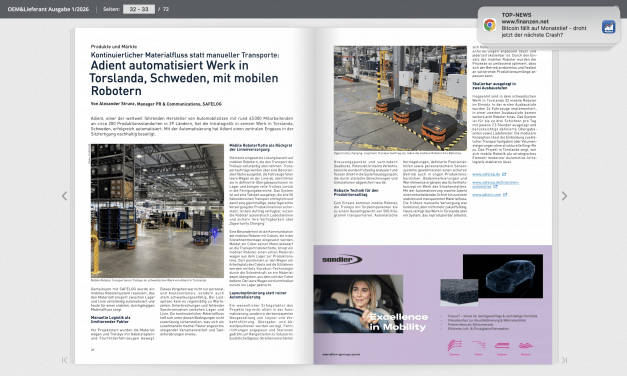
Task: Click subheading 'Robuste Technik für den Produktionsalltag'
Action: 356,192
